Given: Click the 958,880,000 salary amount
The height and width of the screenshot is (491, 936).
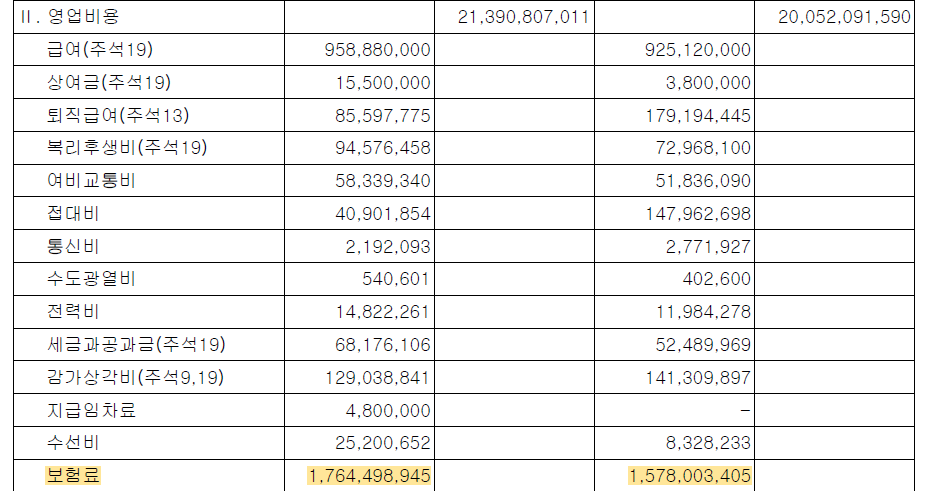Looking at the screenshot, I should pos(377,50).
